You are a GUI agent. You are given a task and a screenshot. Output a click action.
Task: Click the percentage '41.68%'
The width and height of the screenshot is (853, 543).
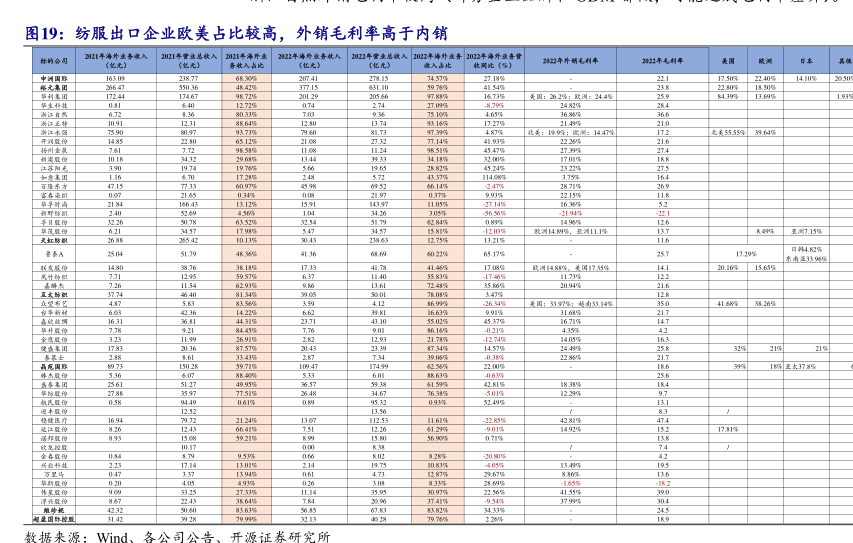point(728,304)
